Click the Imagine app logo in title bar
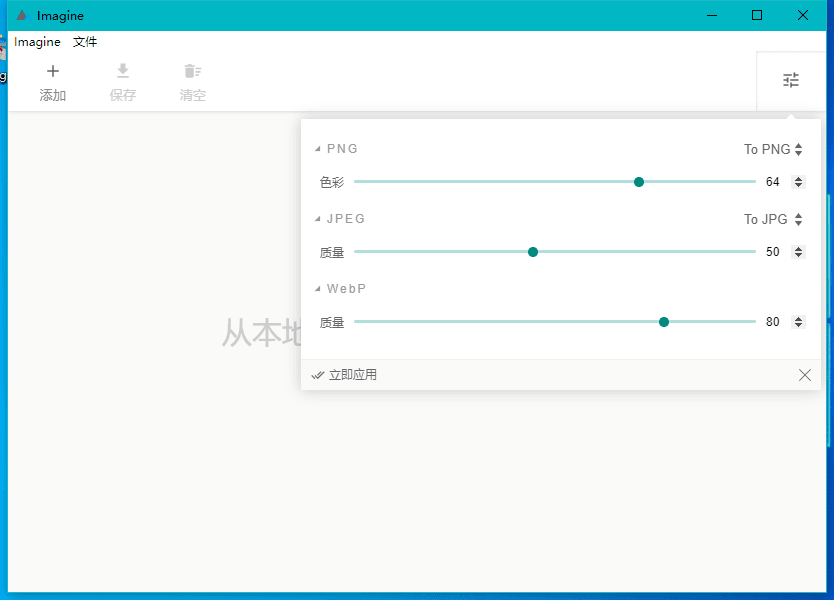Screen dimensions: 834x600 click(21, 15)
